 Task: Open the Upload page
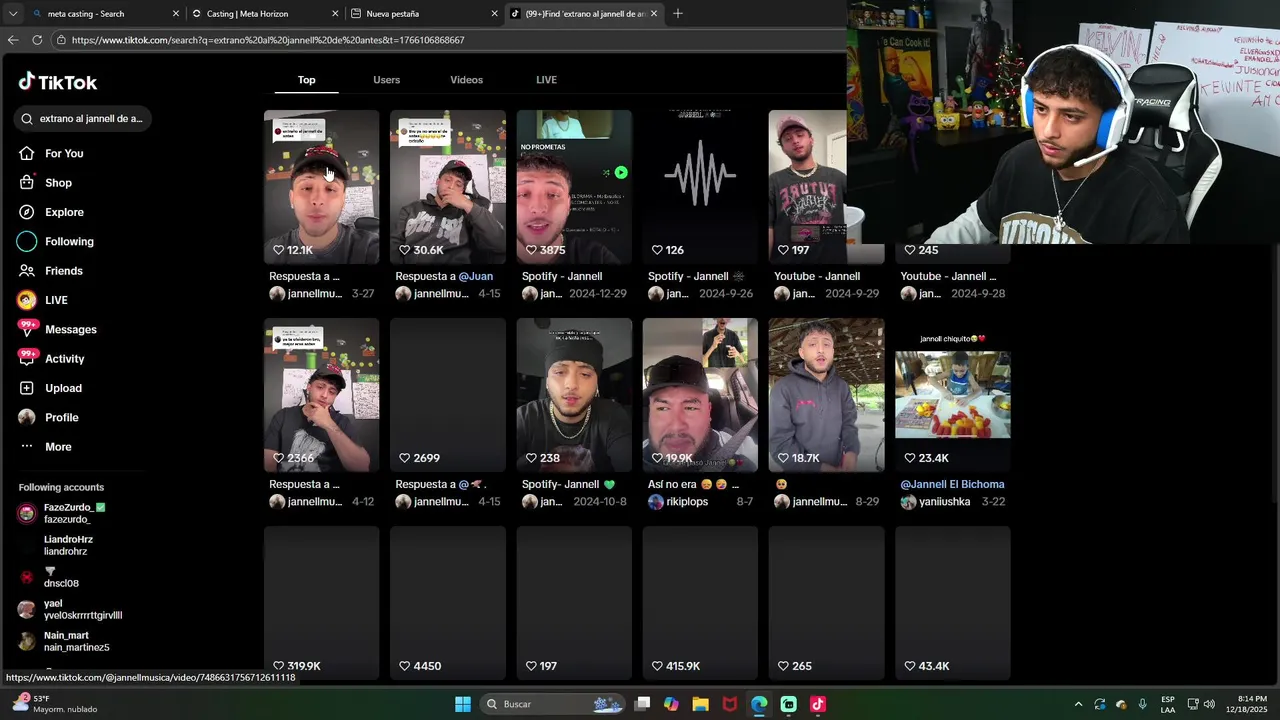(63, 388)
